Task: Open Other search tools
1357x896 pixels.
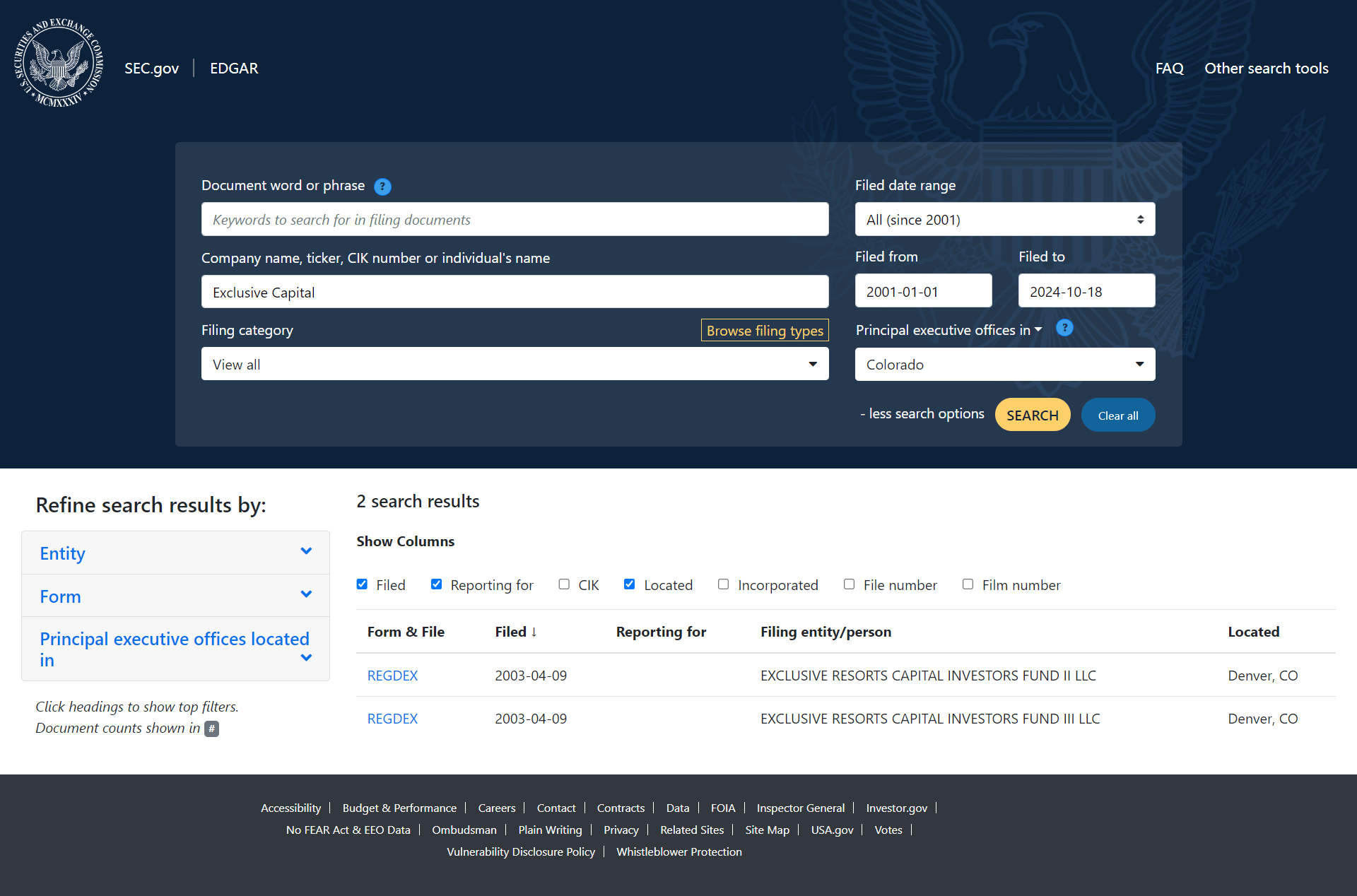Action: point(1267,69)
